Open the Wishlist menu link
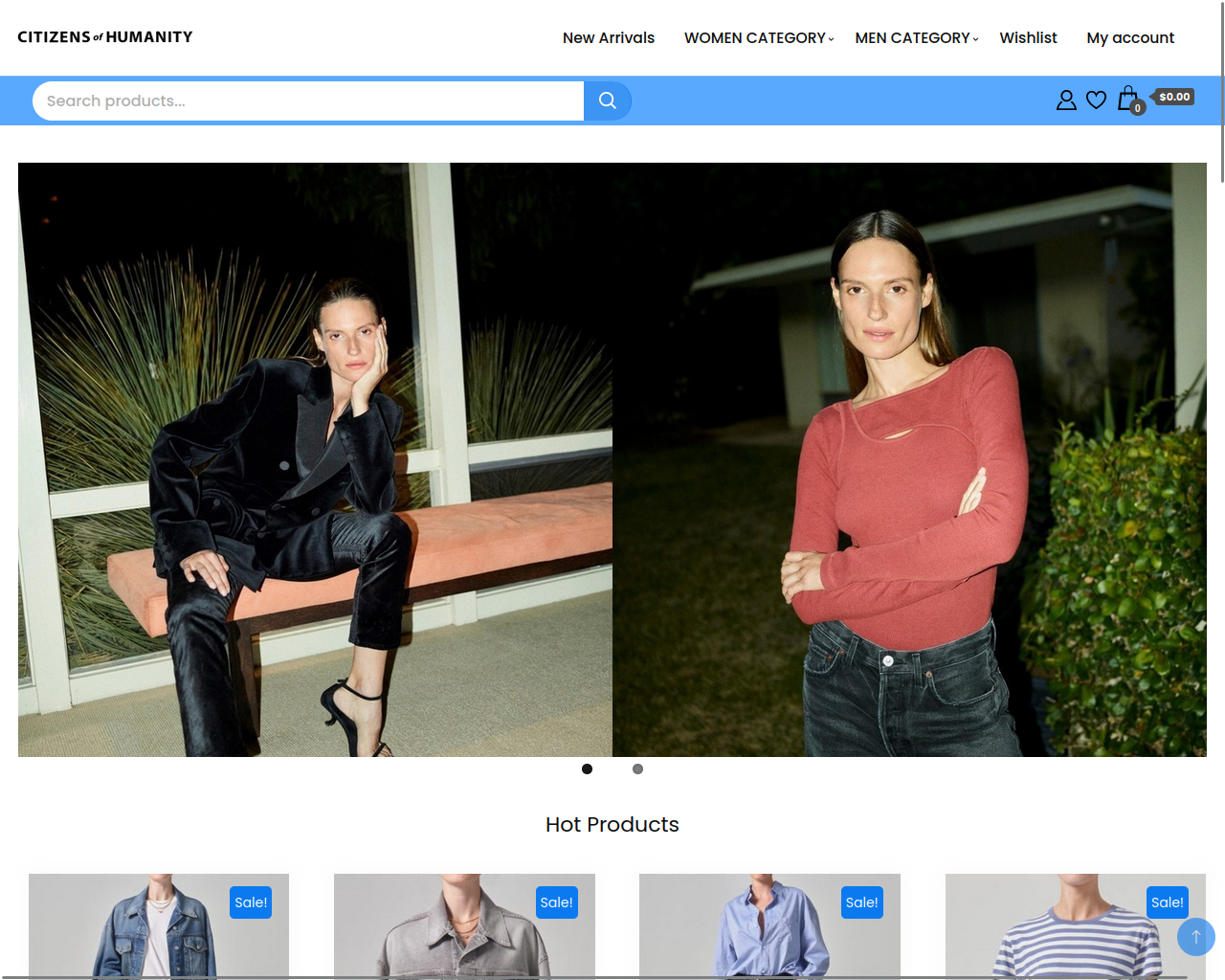1225x980 pixels. pos(1029,37)
